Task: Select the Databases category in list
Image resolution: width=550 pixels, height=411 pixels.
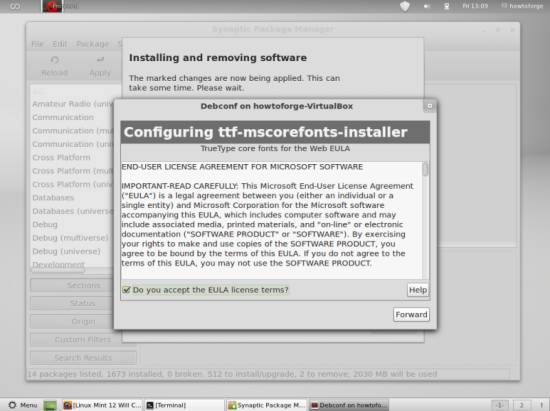Action: pos(53,198)
